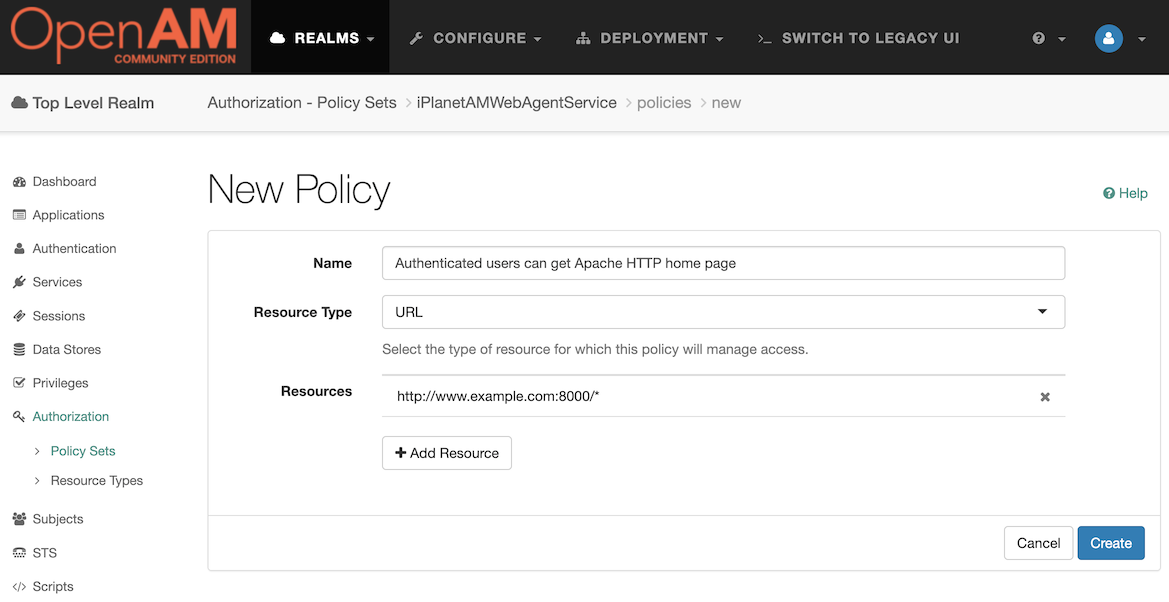Remove the http://www.example.com:8000/* resource

click(x=1045, y=397)
